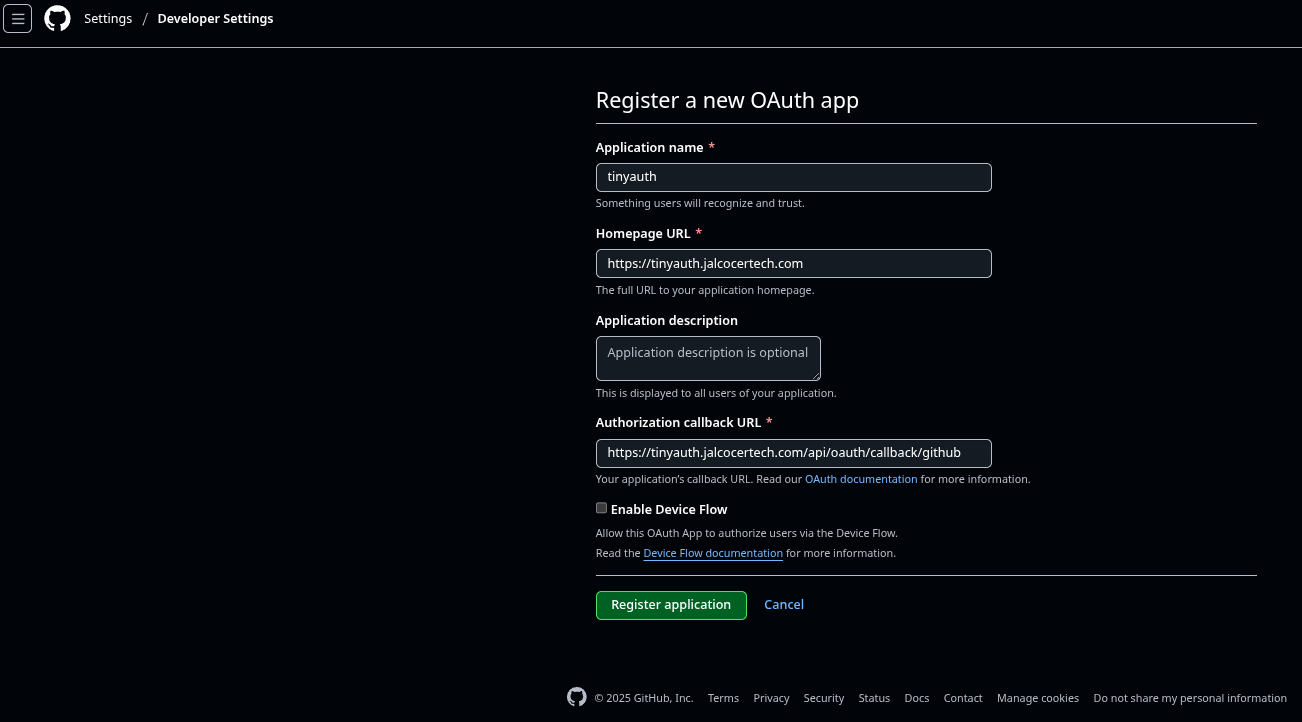Click the 'Homepage URL' field label

click(643, 233)
